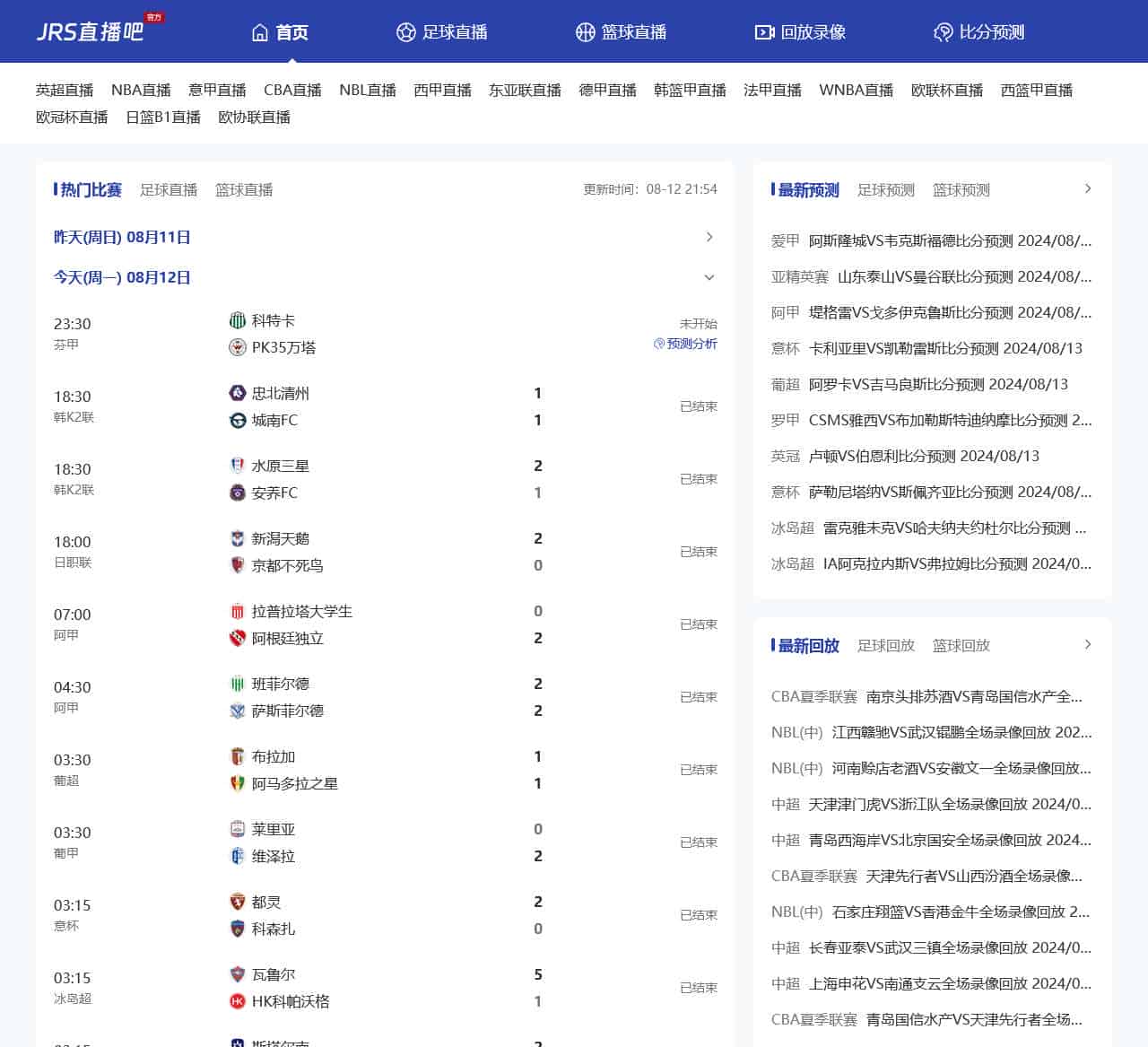The width and height of the screenshot is (1148, 1047).
Task: Open WNBA直播 league link
Action: pyautogui.click(x=856, y=90)
